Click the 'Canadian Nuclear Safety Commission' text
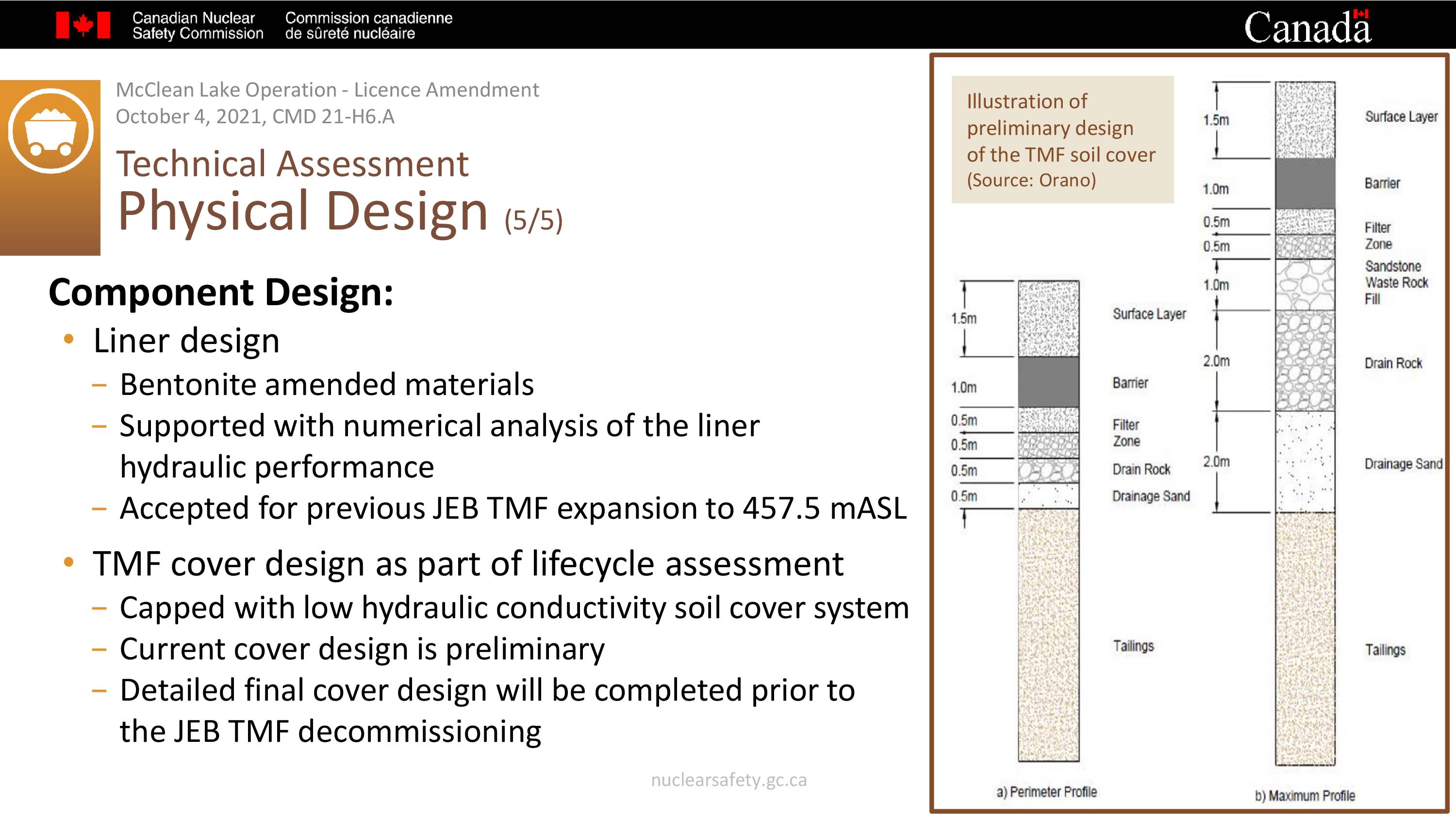 198,25
